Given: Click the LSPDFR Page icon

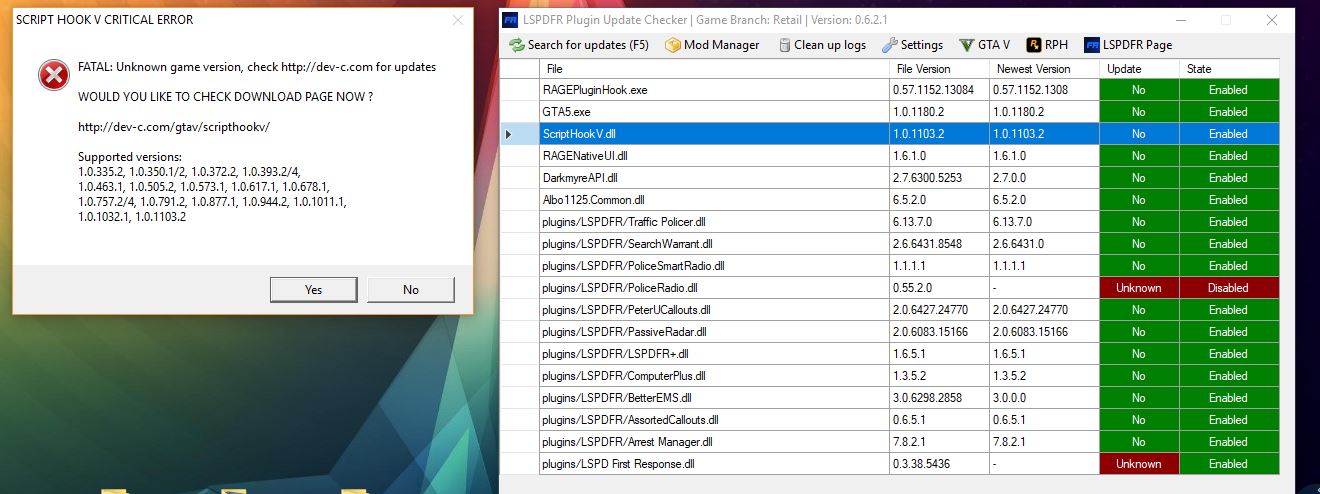Looking at the screenshot, I should pos(1090,45).
